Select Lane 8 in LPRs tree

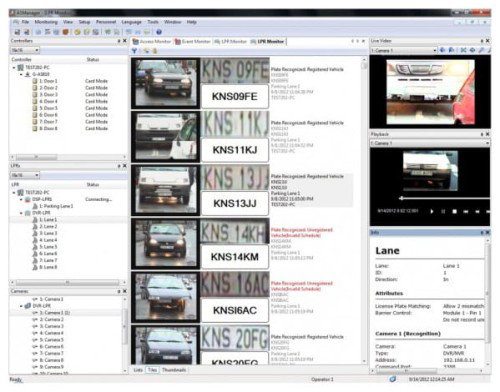pyautogui.click(x=48, y=267)
